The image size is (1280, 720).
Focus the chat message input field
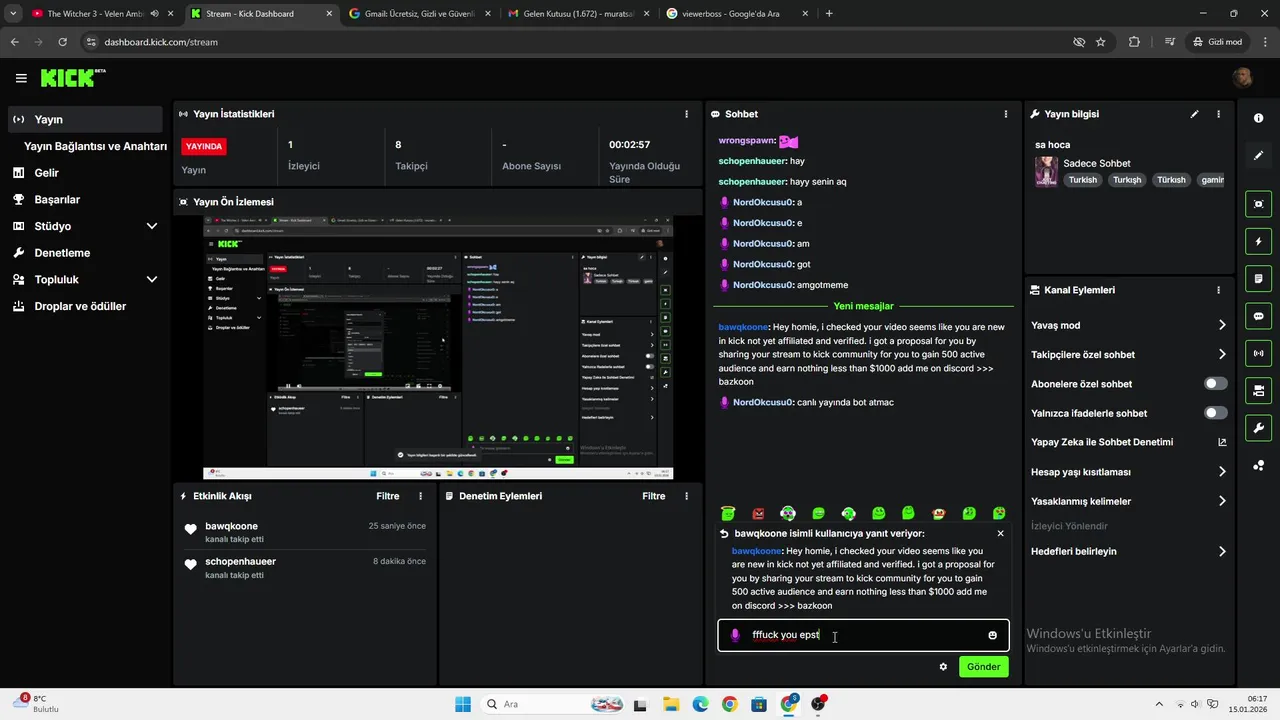pyautogui.click(x=862, y=635)
